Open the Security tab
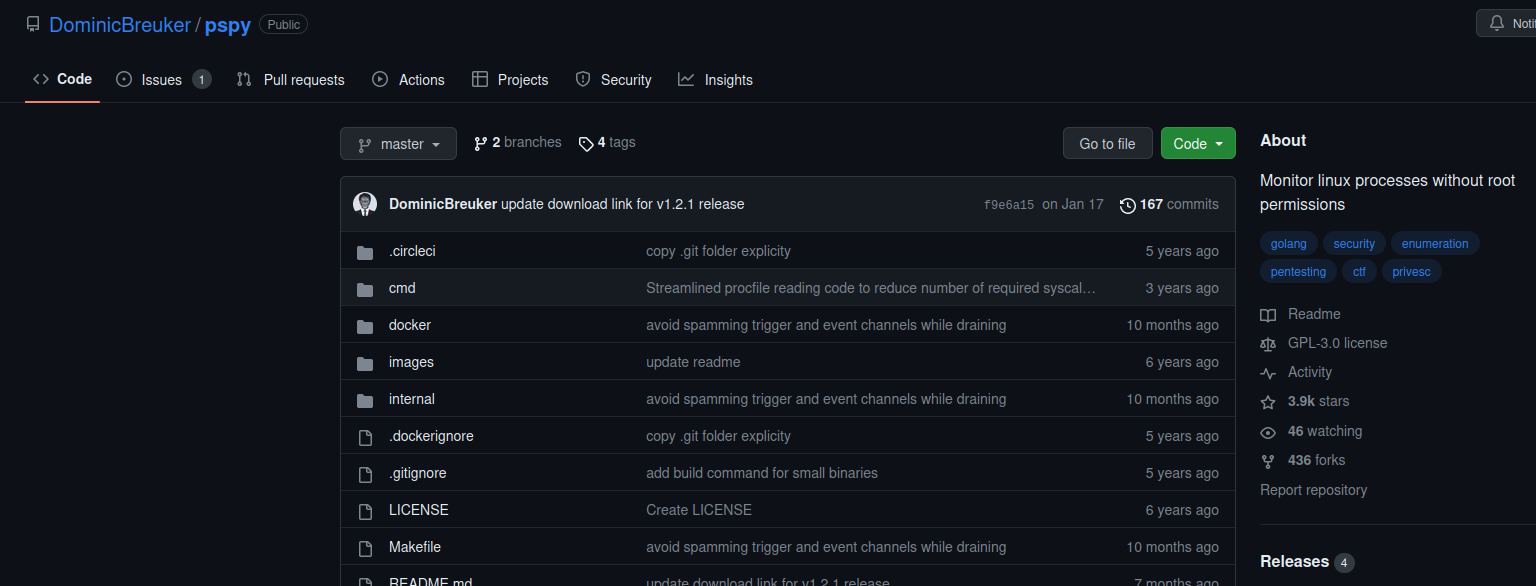 [x=613, y=80]
